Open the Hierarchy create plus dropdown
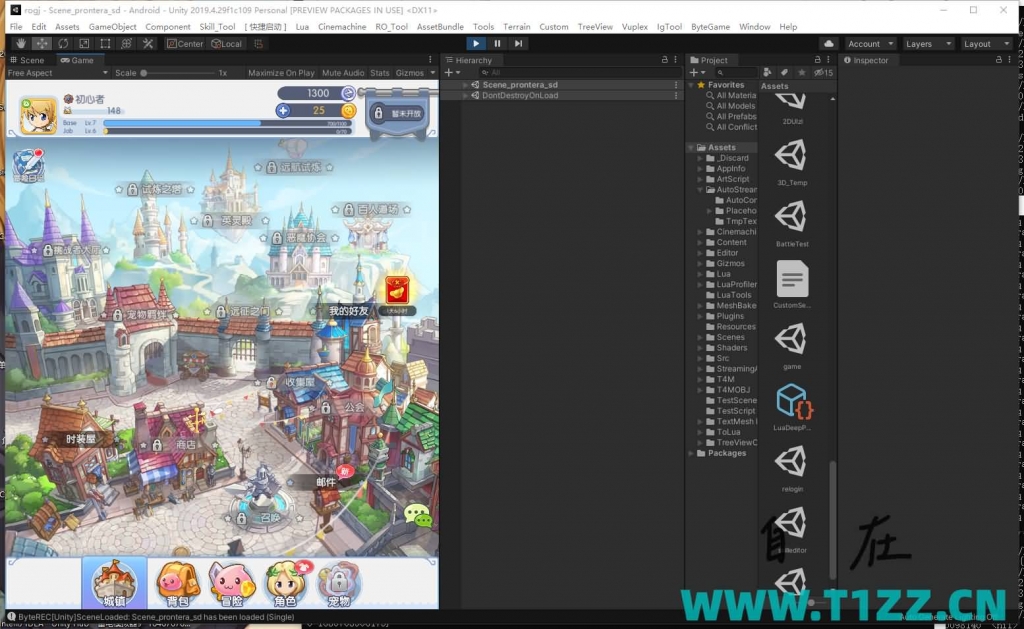Viewport: 1024px width, 629px height. click(453, 73)
